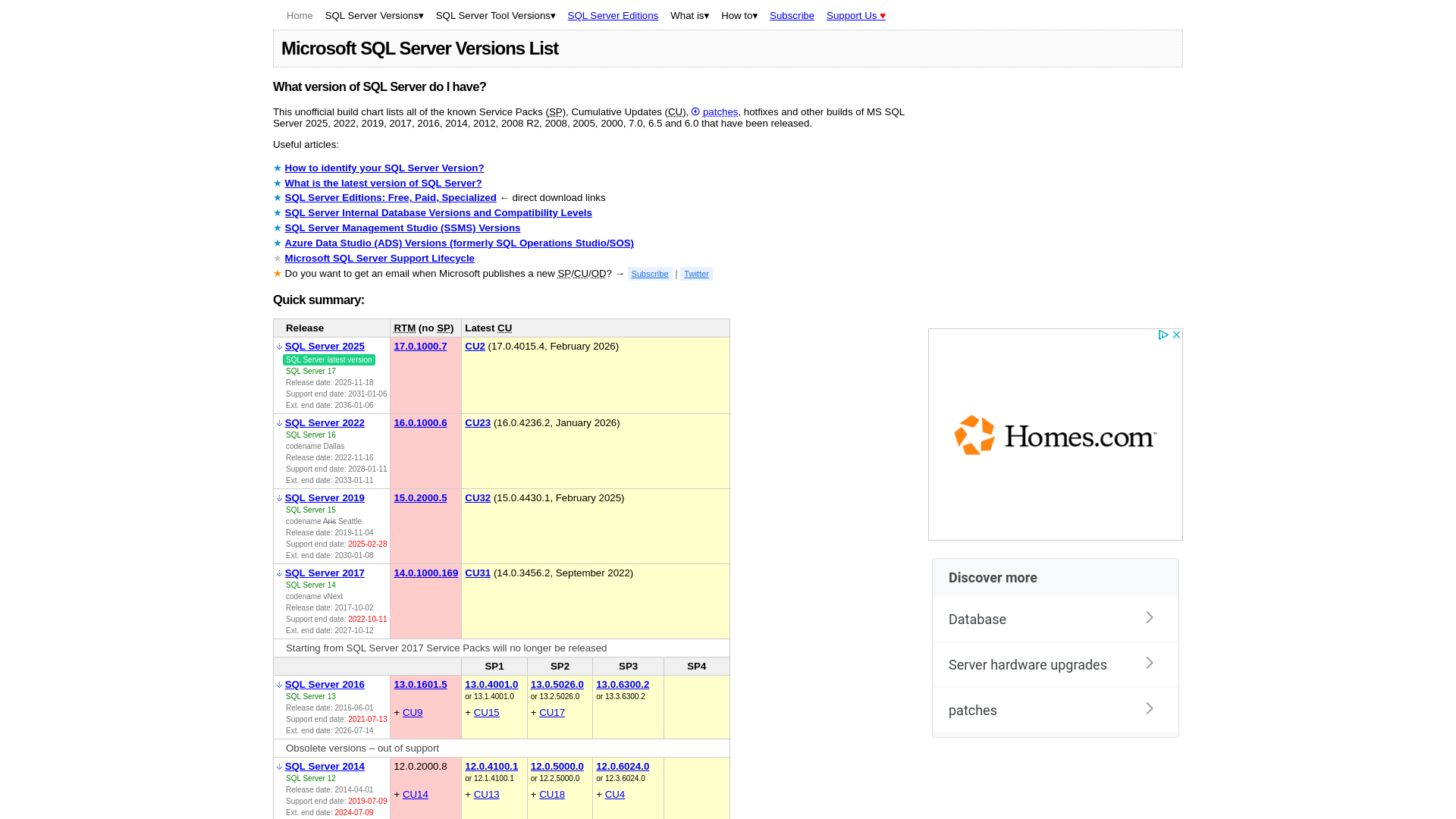Open CU15 under SQL Server 2016 SP1
This screenshot has height=819, width=1456.
point(487,713)
